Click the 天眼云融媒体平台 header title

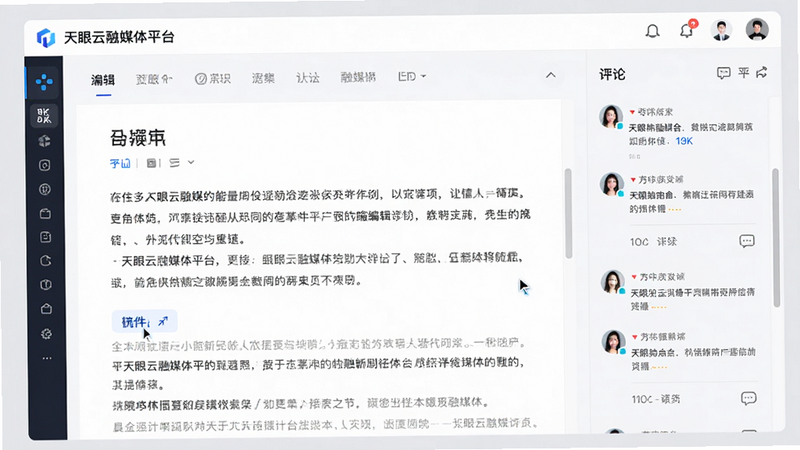click(119, 37)
